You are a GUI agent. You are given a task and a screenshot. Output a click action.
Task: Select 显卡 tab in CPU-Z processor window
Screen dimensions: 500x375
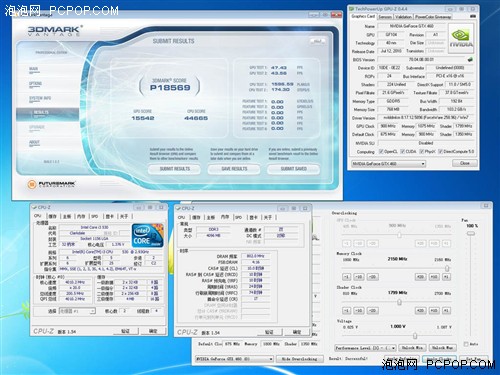tap(110, 217)
